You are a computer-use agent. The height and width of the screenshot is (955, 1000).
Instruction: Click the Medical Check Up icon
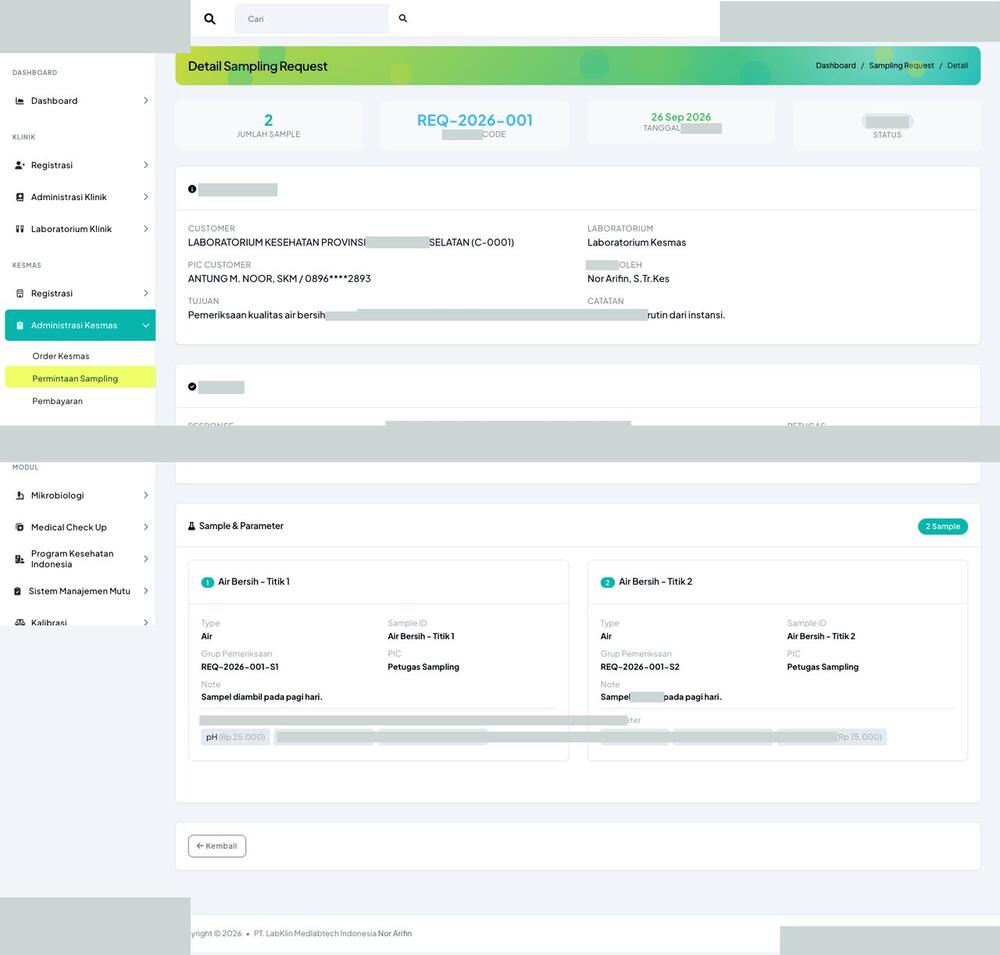[x=20, y=528]
